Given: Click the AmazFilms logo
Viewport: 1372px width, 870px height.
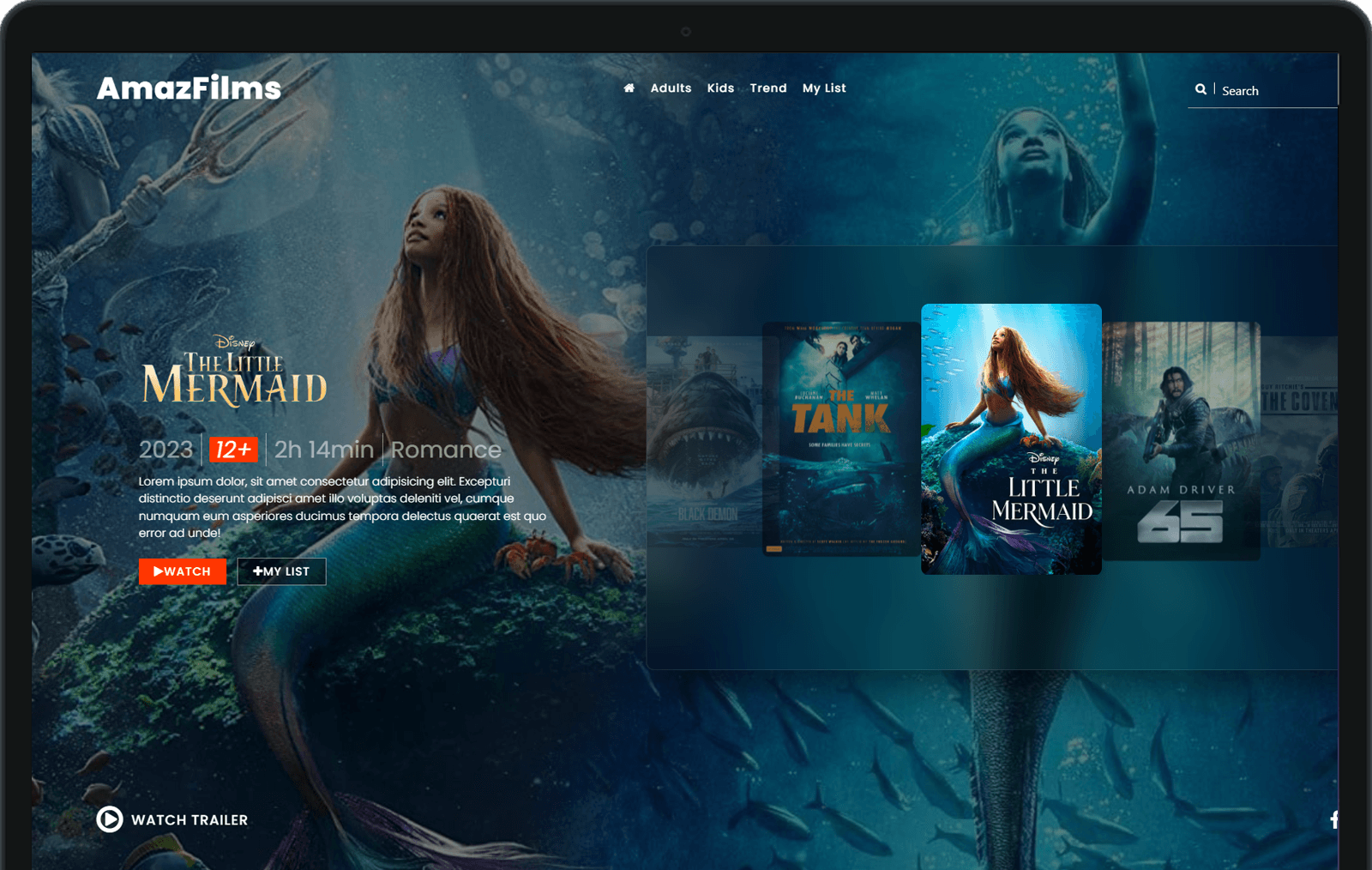Looking at the screenshot, I should 189,88.
